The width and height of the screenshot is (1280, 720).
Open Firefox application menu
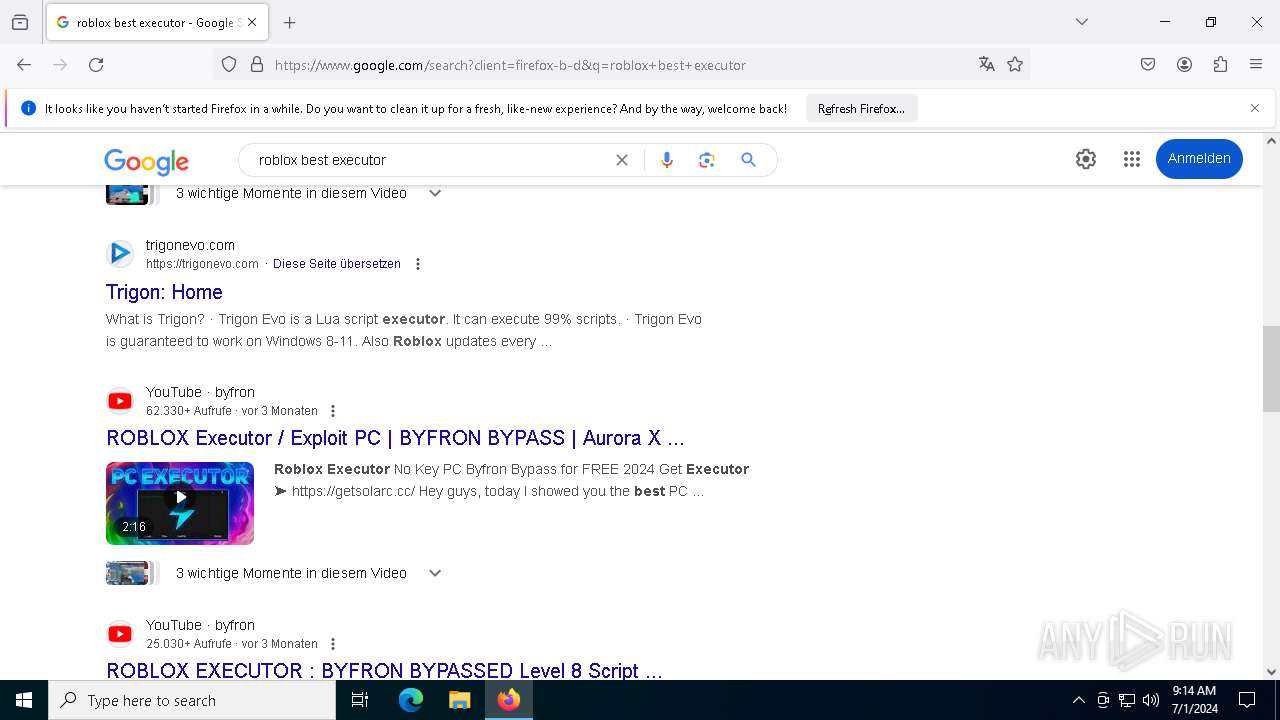coord(1256,64)
